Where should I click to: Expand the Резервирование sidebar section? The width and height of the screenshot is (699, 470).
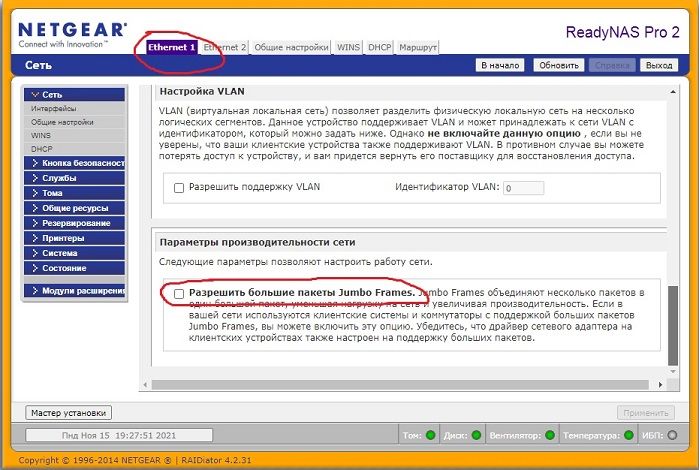74,223
